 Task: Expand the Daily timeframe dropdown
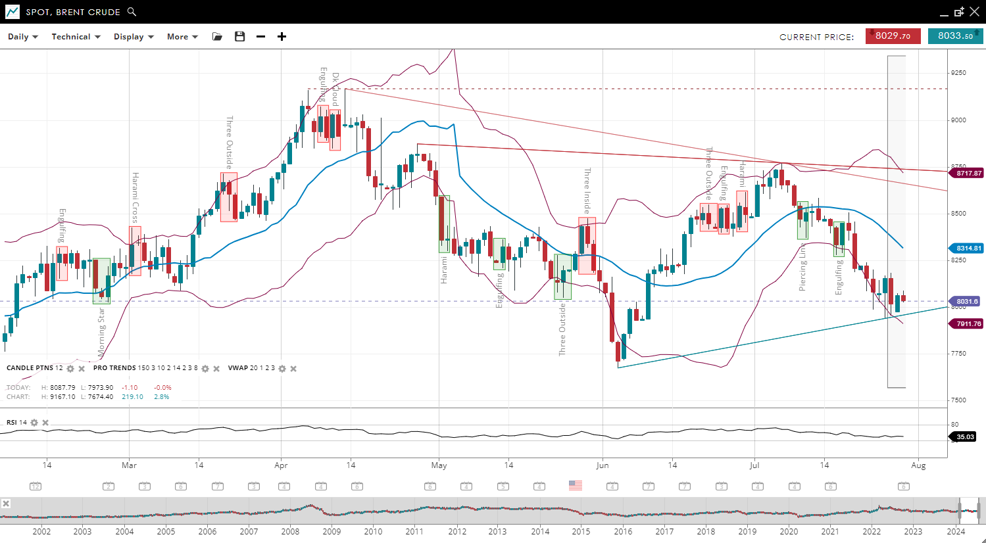(23, 37)
